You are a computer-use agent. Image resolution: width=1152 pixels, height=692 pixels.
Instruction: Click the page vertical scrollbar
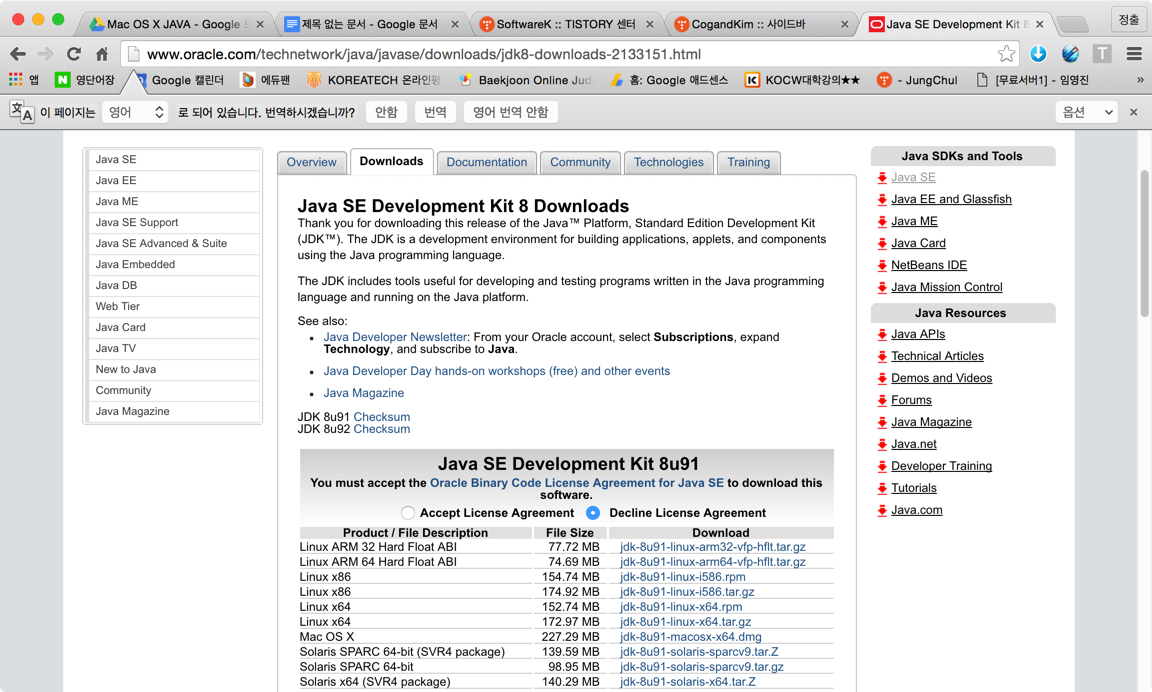1144,243
